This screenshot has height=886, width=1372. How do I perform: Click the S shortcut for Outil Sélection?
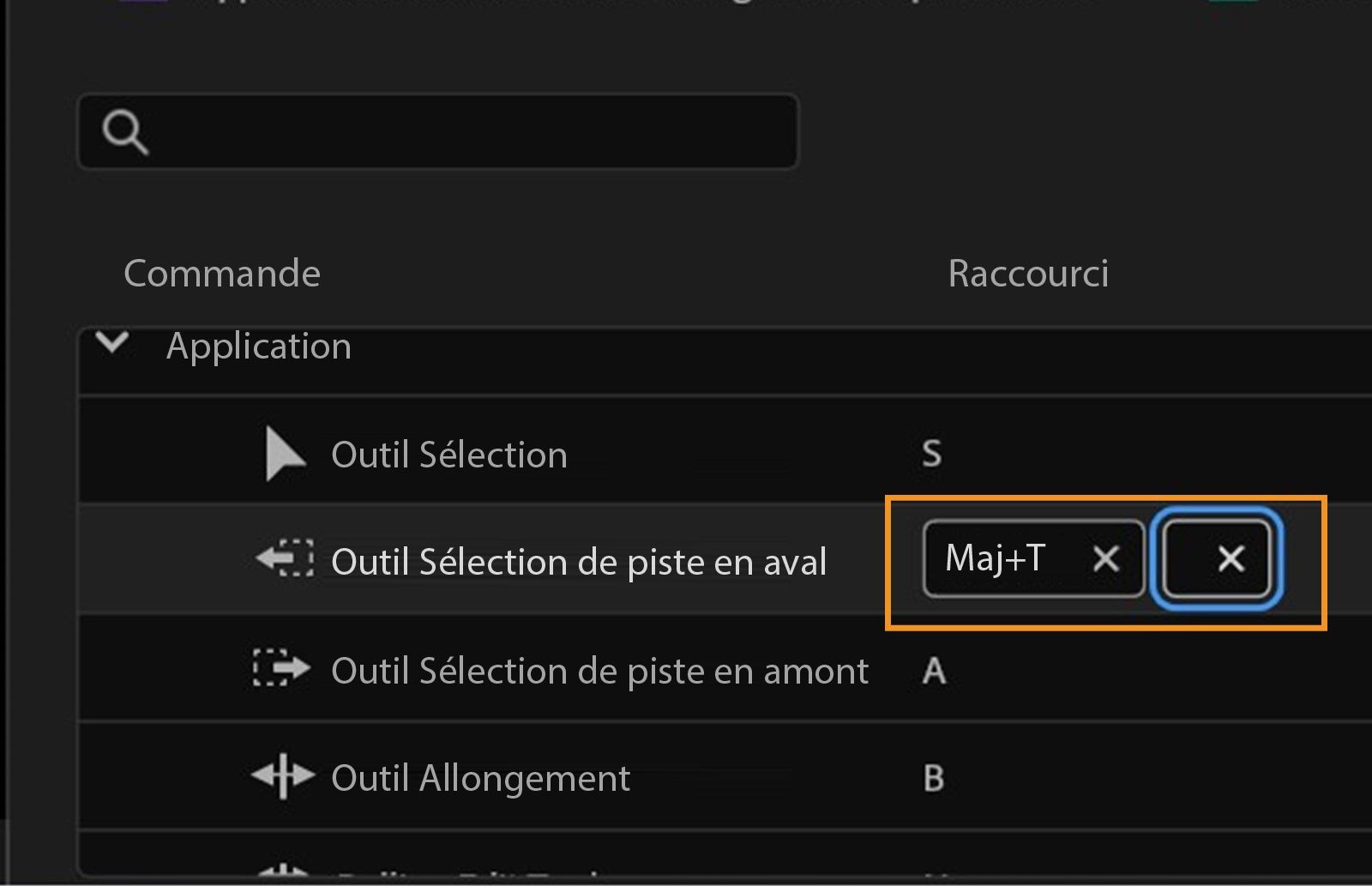tap(931, 455)
